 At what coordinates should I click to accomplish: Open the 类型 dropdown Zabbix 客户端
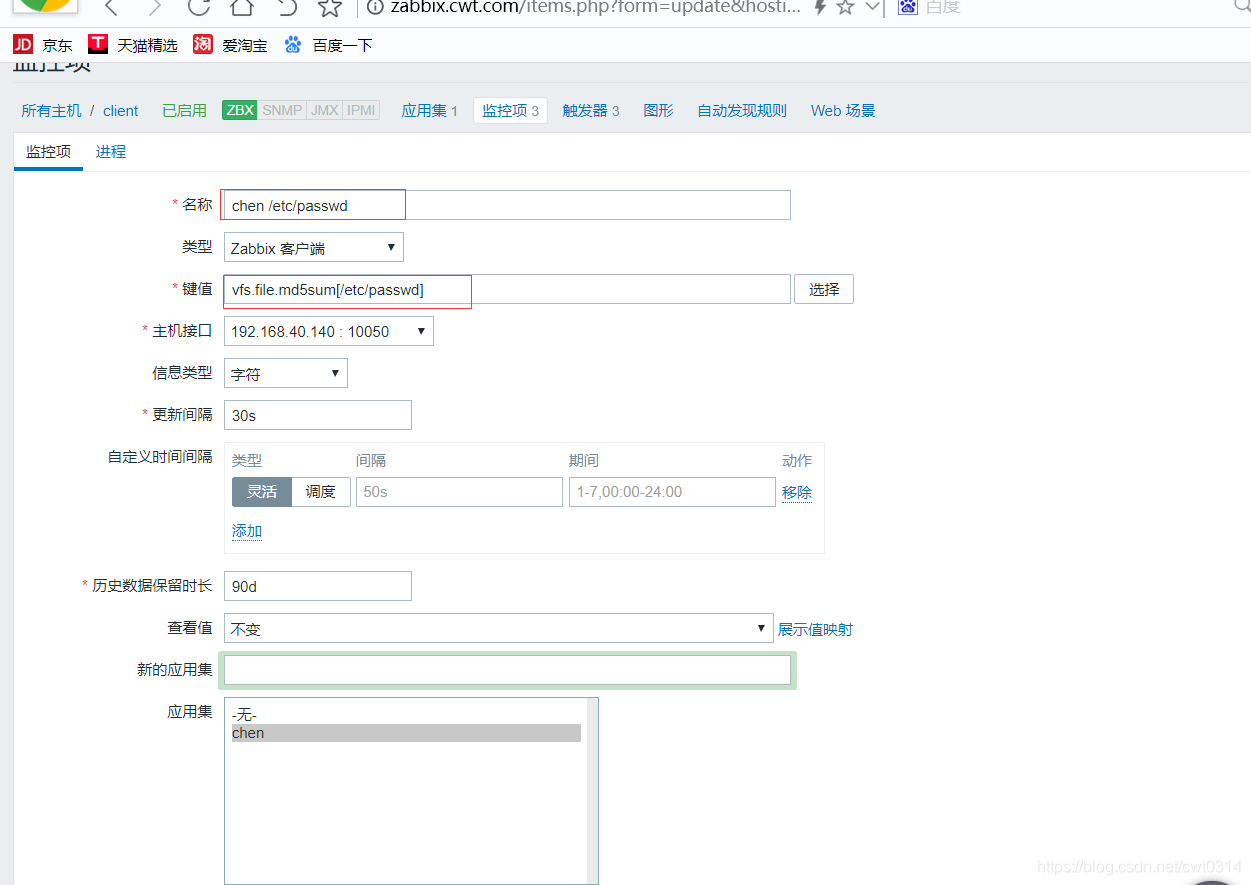(x=313, y=248)
